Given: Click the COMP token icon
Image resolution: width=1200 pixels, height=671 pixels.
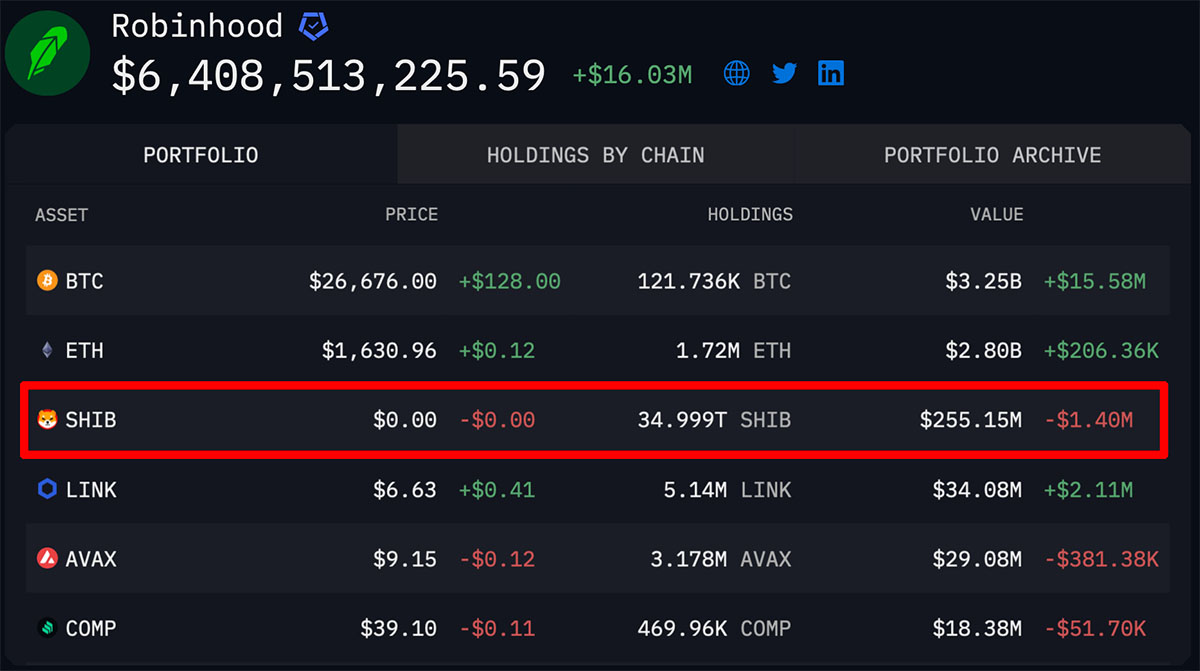Looking at the screenshot, I should click(47, 628).
